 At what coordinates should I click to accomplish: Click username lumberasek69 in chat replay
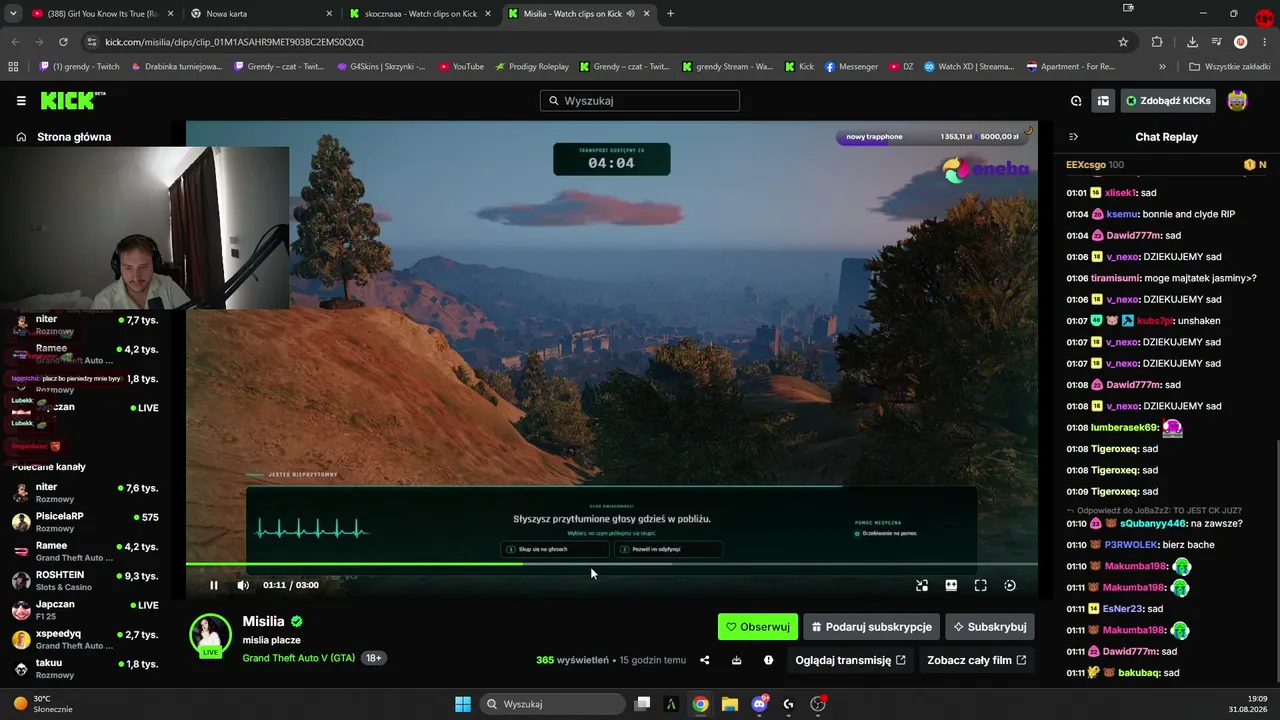pos(1124,427)
